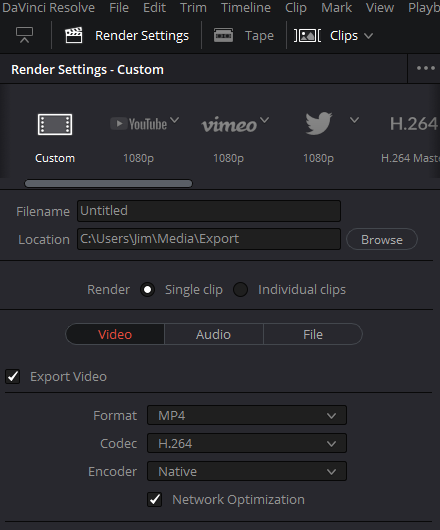Open the File menu
This screenshot has height=530, width=440.
(x=119, y=7)
